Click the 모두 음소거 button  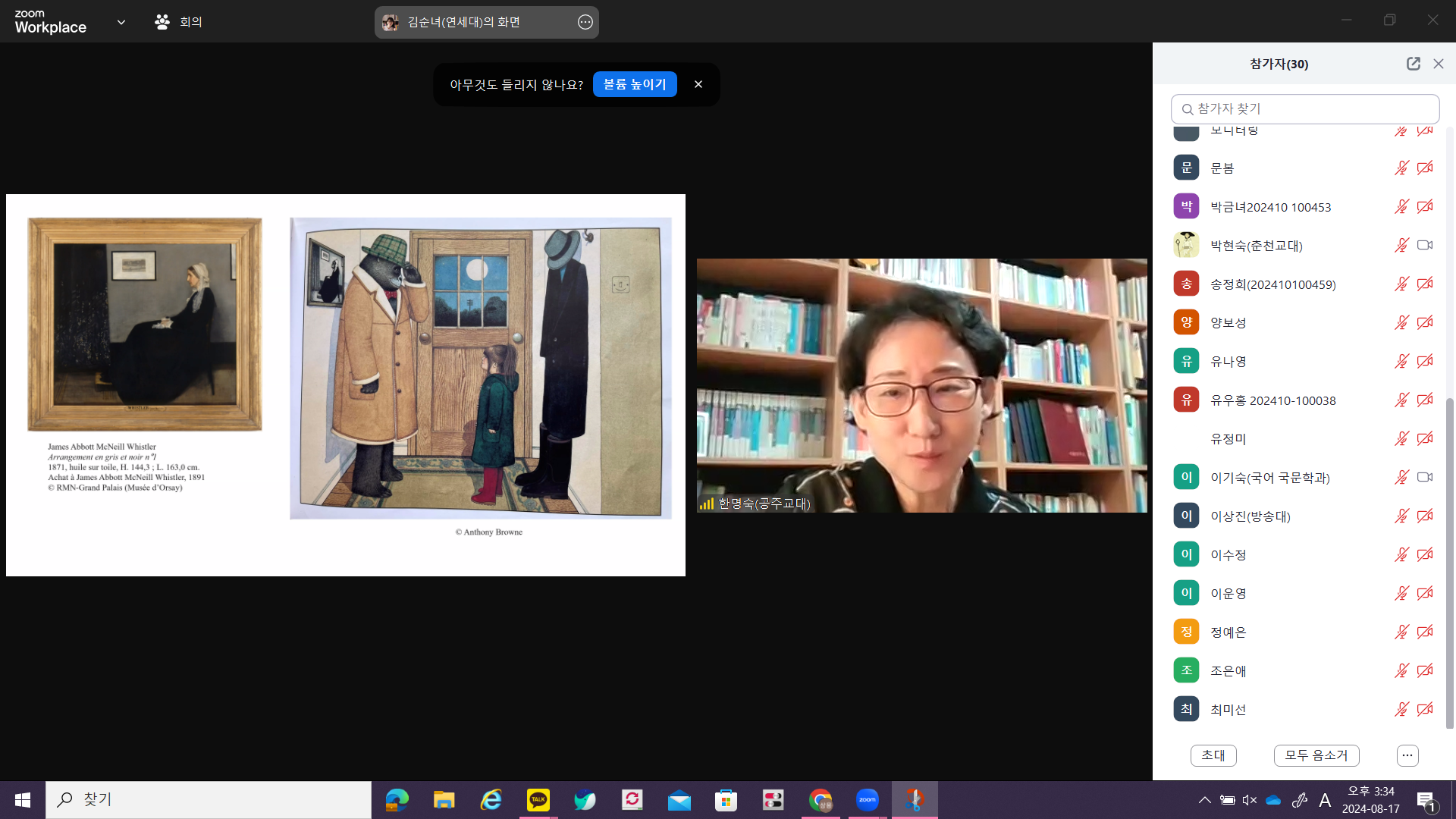click(x=1316, y=755)
